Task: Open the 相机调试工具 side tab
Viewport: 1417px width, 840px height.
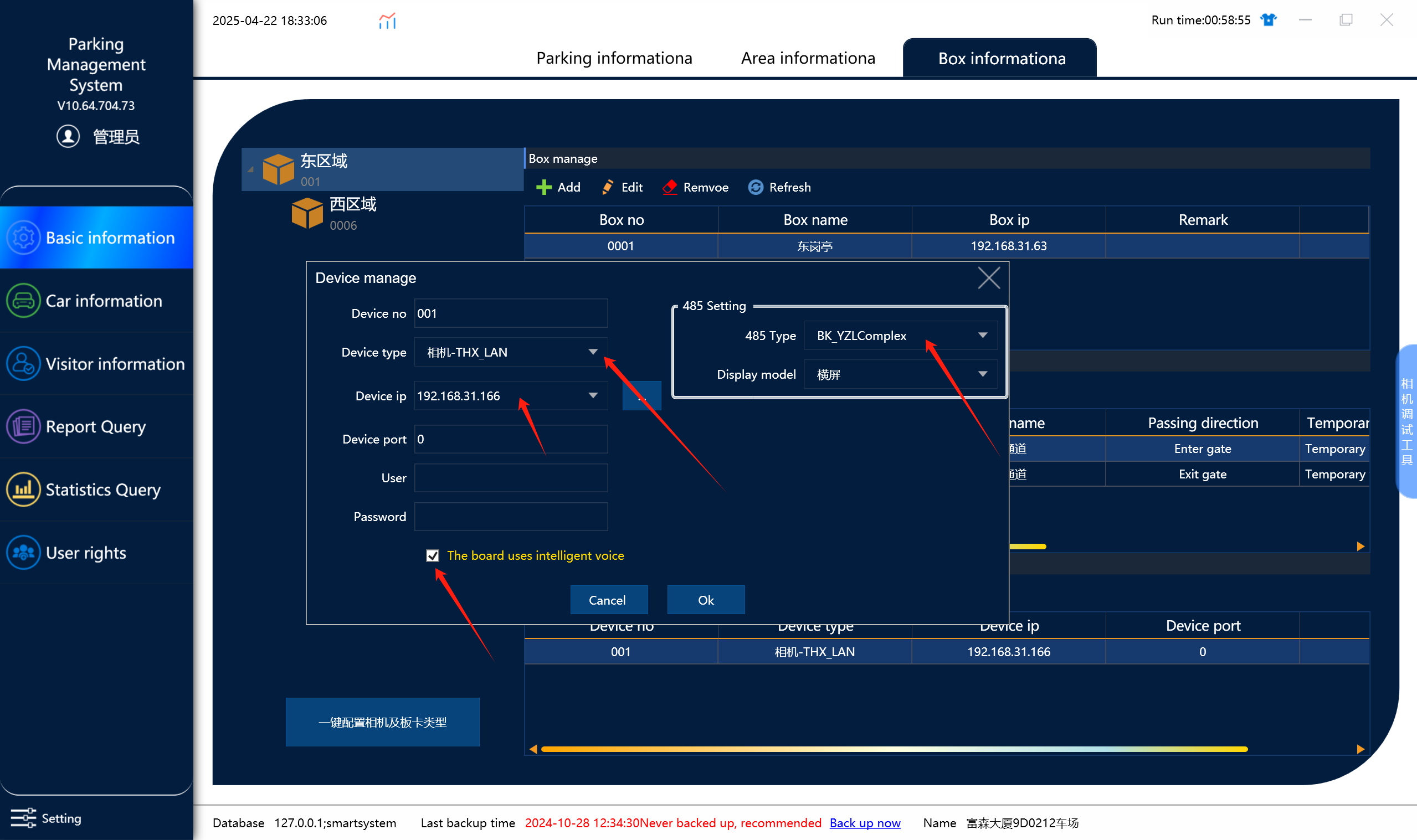Action: tap(1406, 422)
